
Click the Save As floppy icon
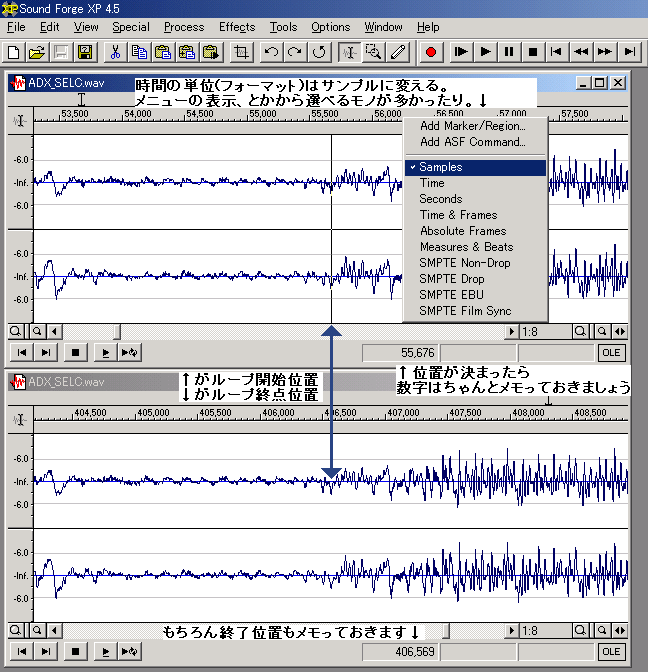point(85,52)
